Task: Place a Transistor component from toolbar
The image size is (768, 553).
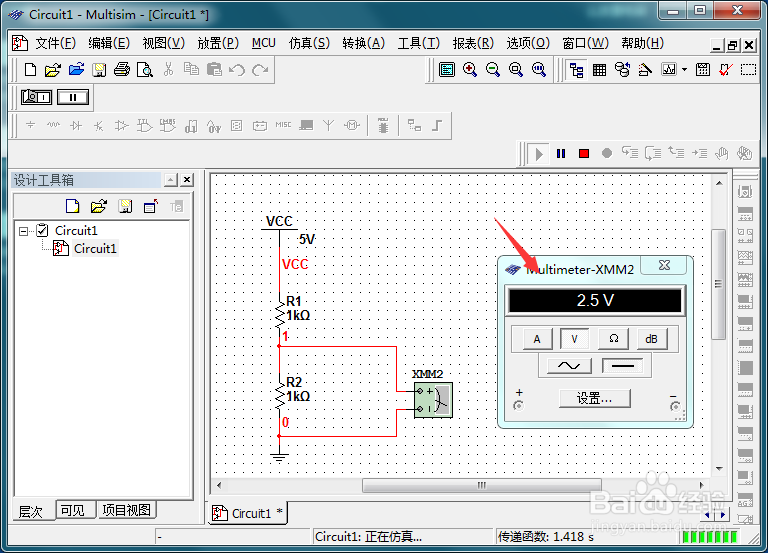Action: point(98,126)
